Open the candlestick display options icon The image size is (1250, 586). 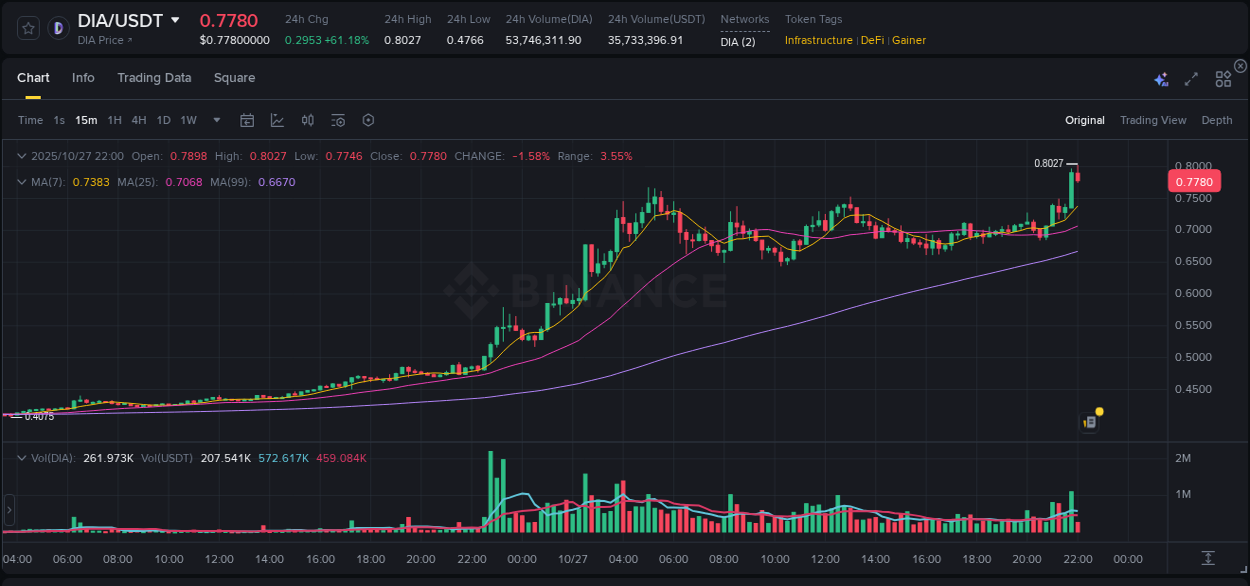click(x=307, y=120)
